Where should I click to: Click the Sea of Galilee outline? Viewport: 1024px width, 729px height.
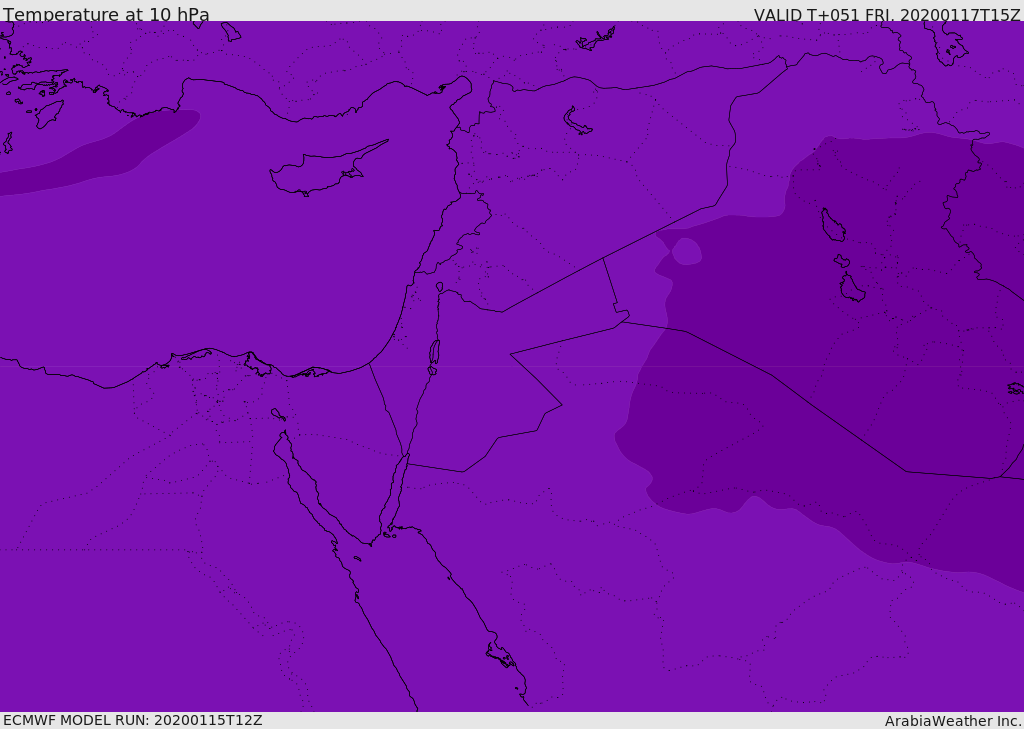pos(440,287)
